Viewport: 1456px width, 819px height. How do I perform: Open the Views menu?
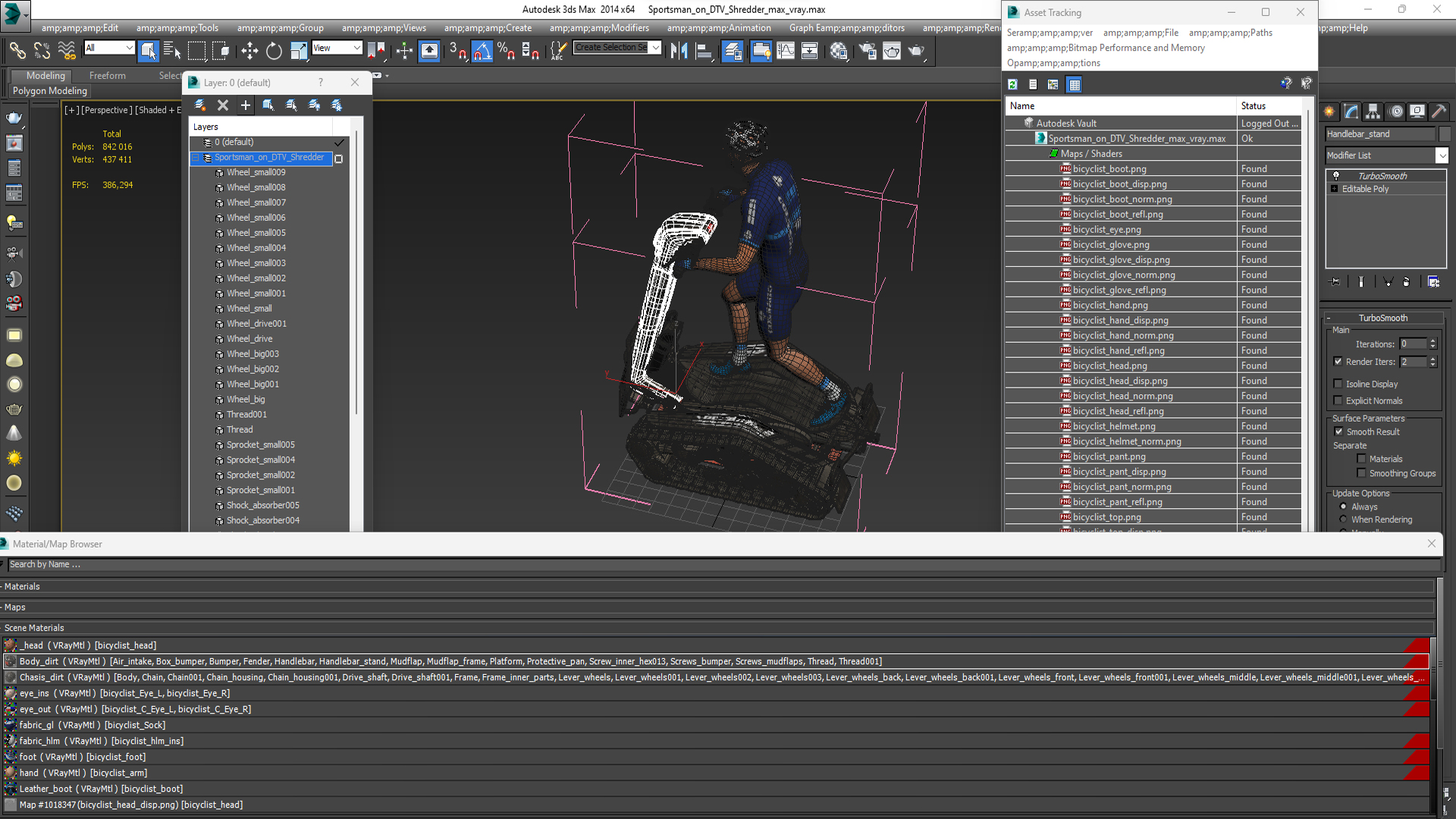384,28
